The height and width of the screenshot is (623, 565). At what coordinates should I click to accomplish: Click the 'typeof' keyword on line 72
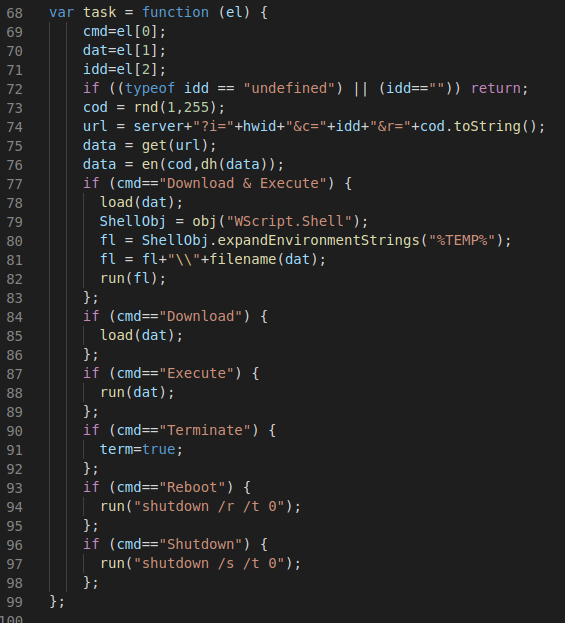(150, 88)
